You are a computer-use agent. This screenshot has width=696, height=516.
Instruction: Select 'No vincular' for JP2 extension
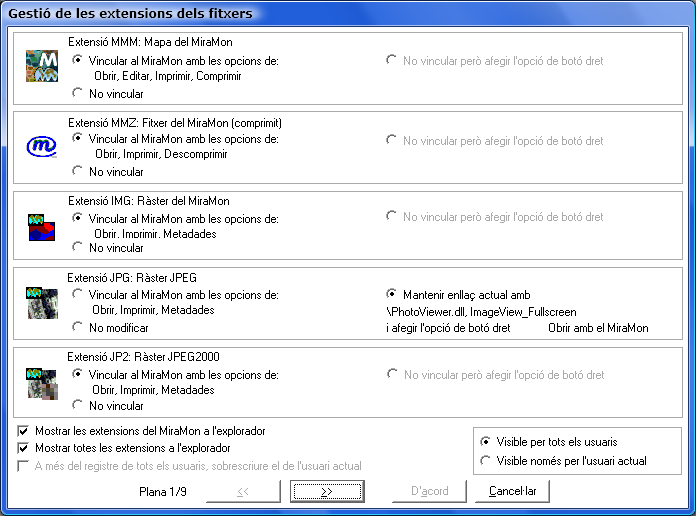(77, 405)
